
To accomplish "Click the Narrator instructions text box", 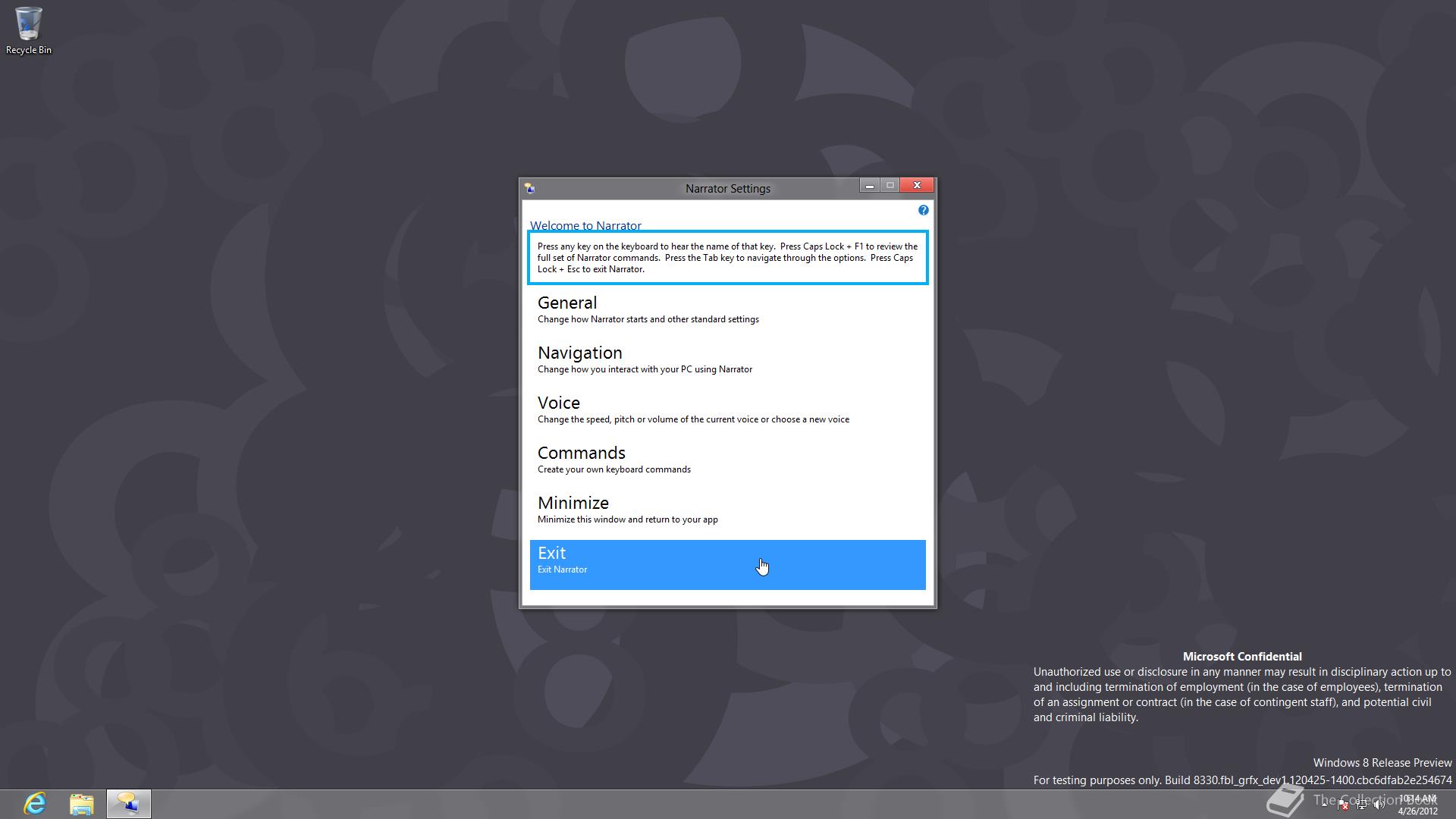I will (727, 258).
